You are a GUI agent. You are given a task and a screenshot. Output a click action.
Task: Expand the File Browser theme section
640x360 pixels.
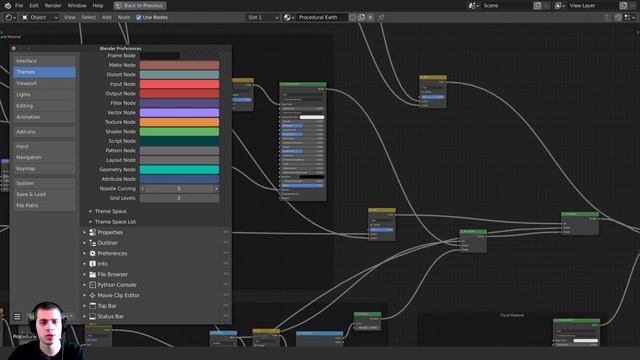coord(85,275)
